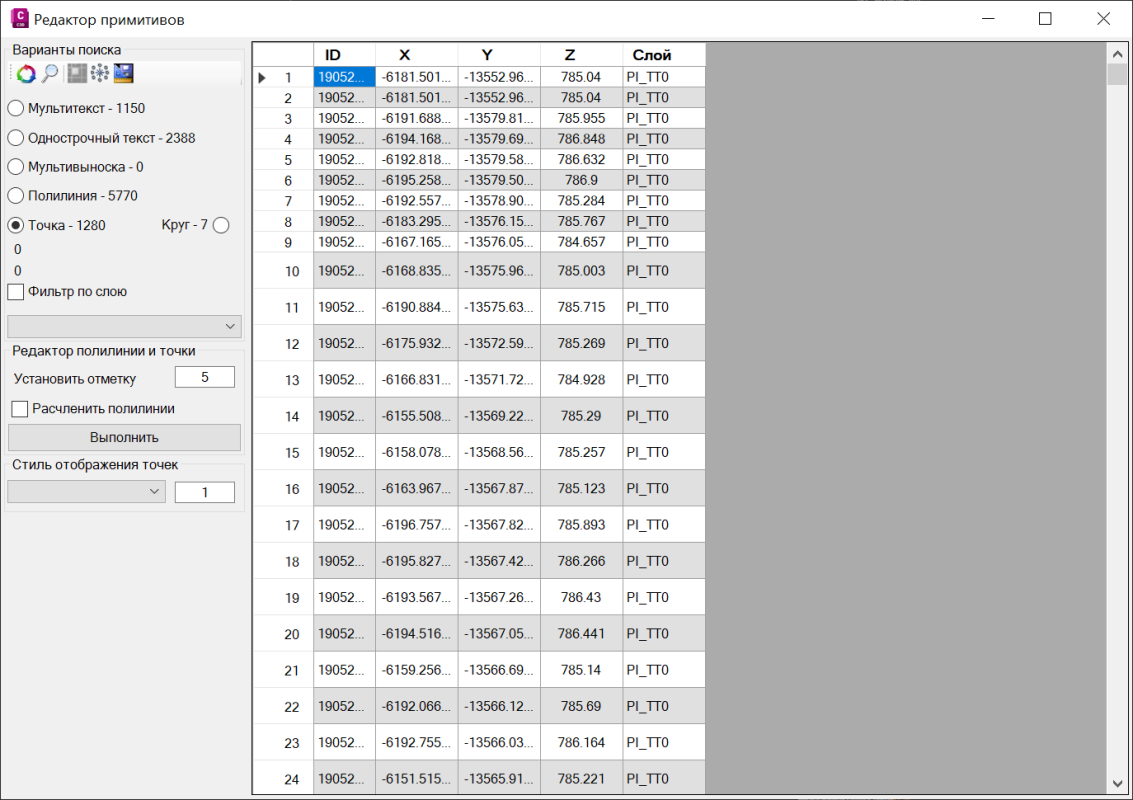
Task: Click the Установить отметку input field
Action: point(204,377)
